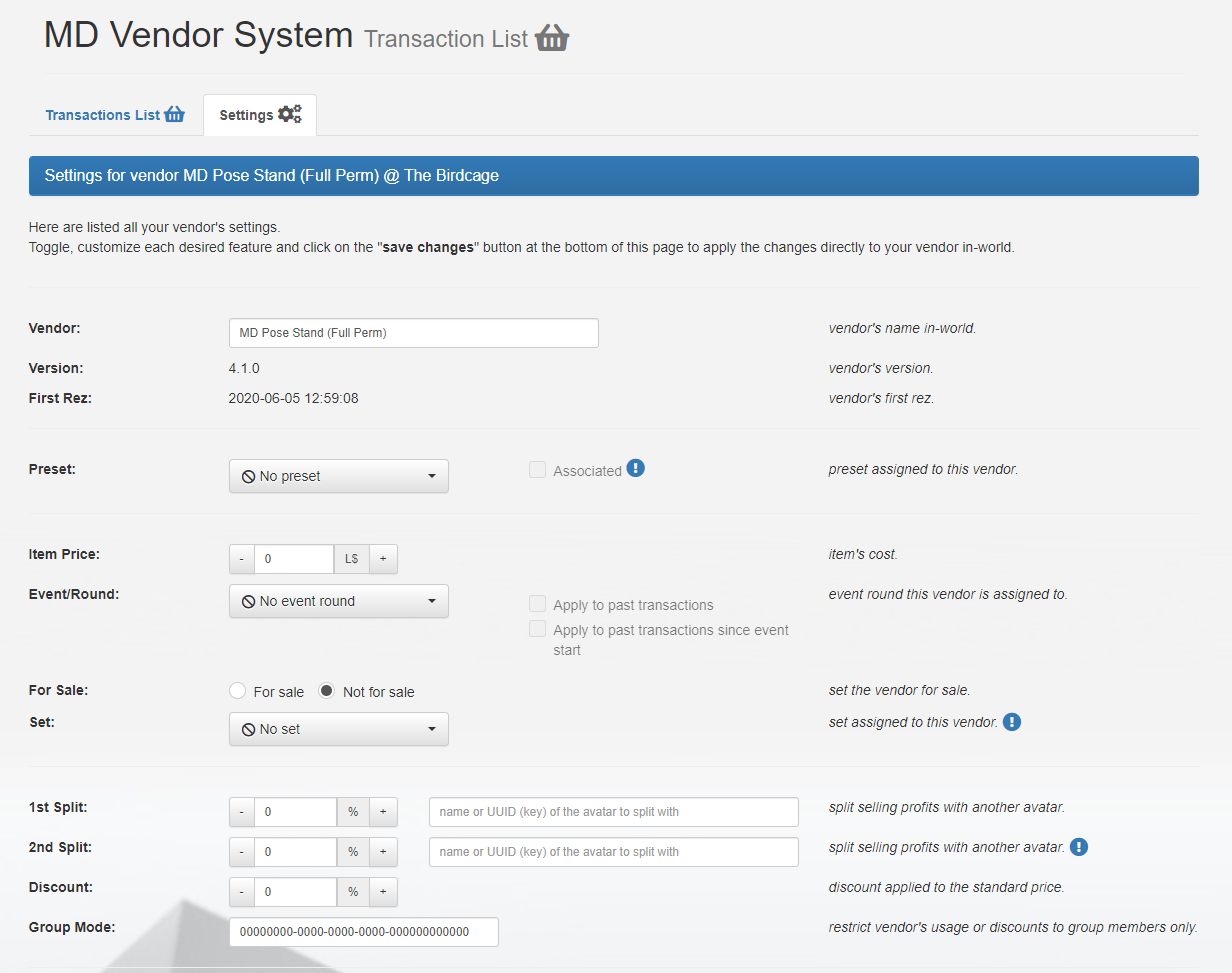Open the No event round dropdown
The height and width of the screenshot is (973, 1232).
point(339,601)
